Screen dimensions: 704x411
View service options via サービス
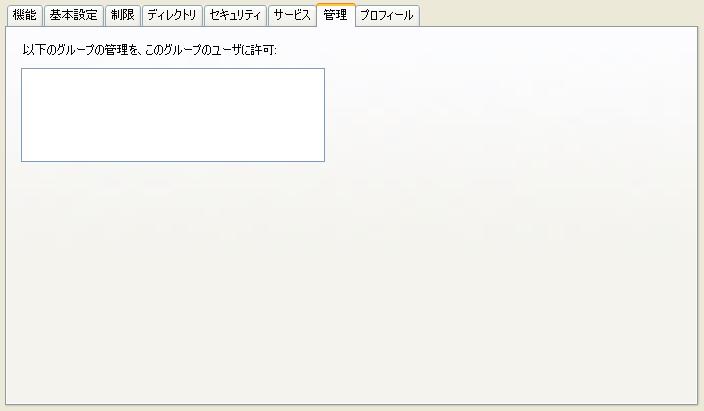[292, 15]
